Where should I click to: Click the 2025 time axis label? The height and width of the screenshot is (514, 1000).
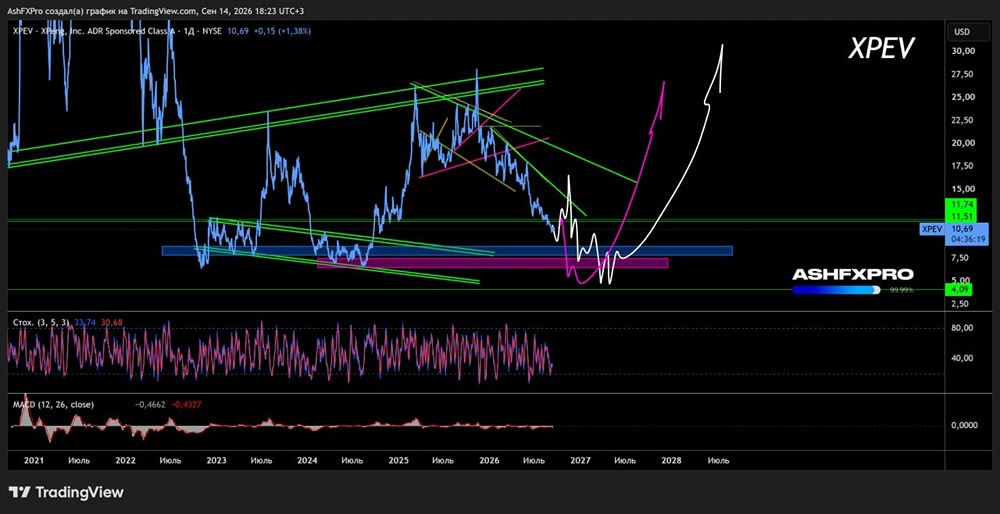coord(399,460)
